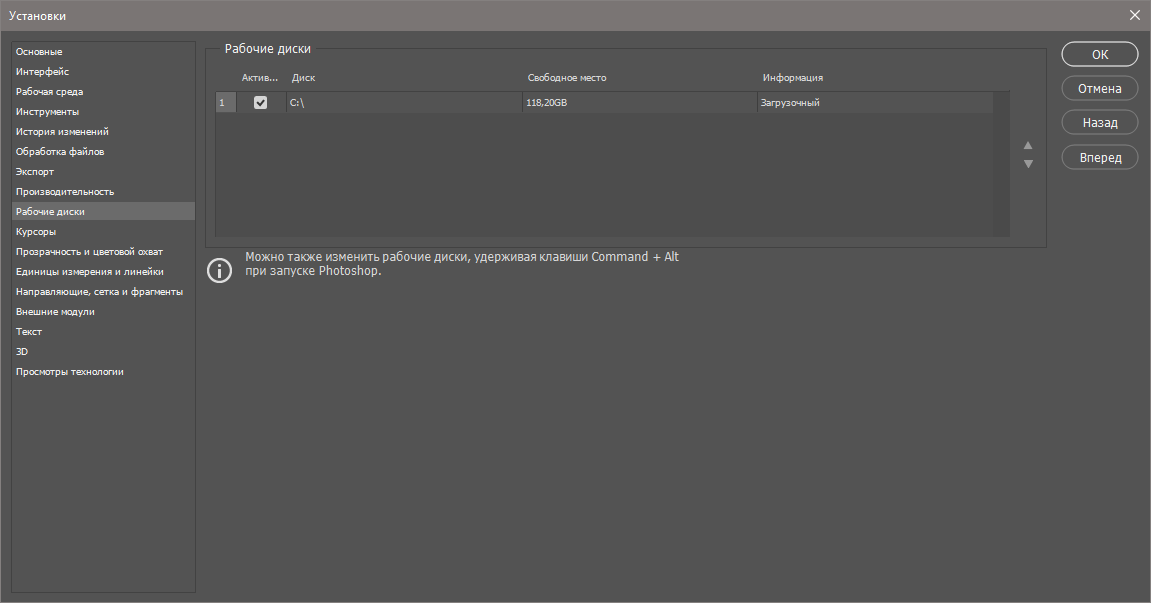1151x603 pixels.
Task: Click the Отмена button
Action: tap(1100, 88)
